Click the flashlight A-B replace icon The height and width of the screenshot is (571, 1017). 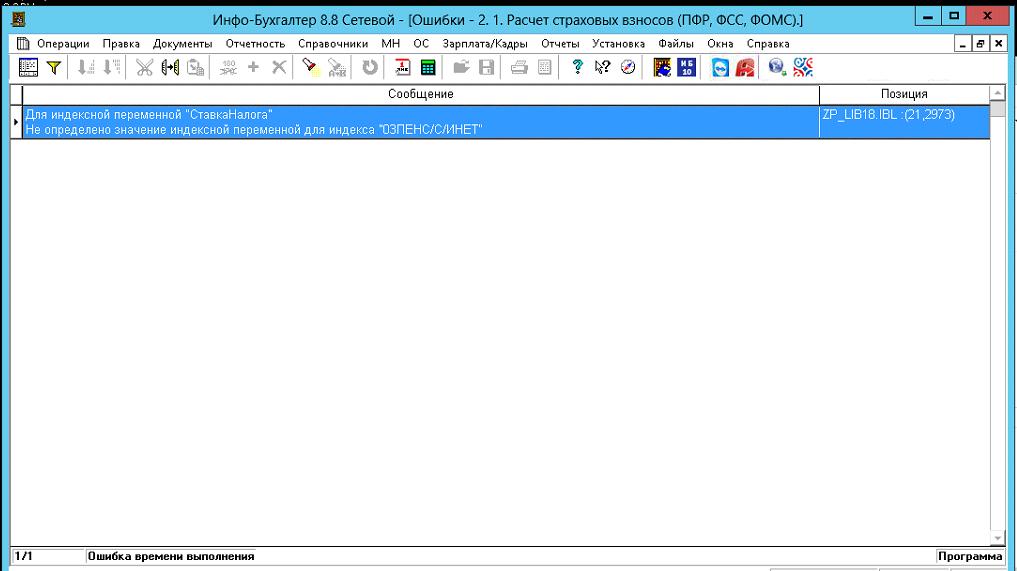[337, 67]
